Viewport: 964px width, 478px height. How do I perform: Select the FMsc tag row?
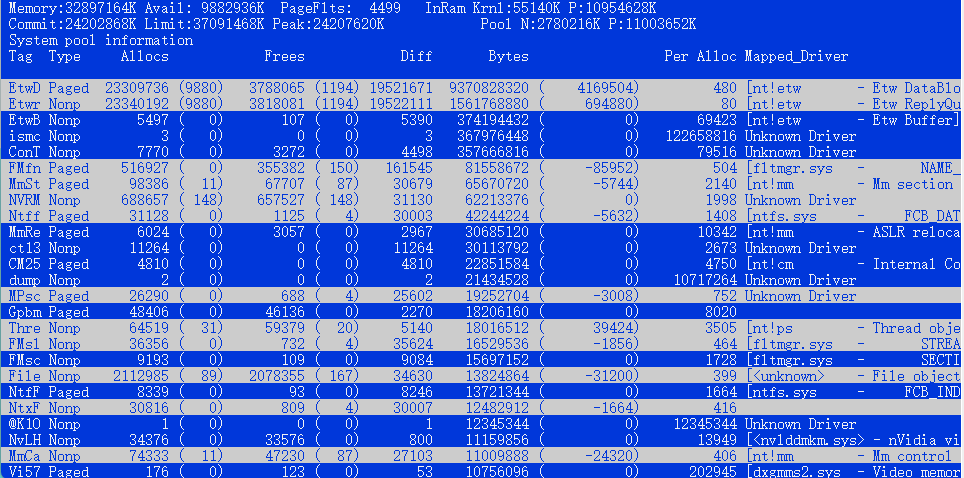pos(482,360)
